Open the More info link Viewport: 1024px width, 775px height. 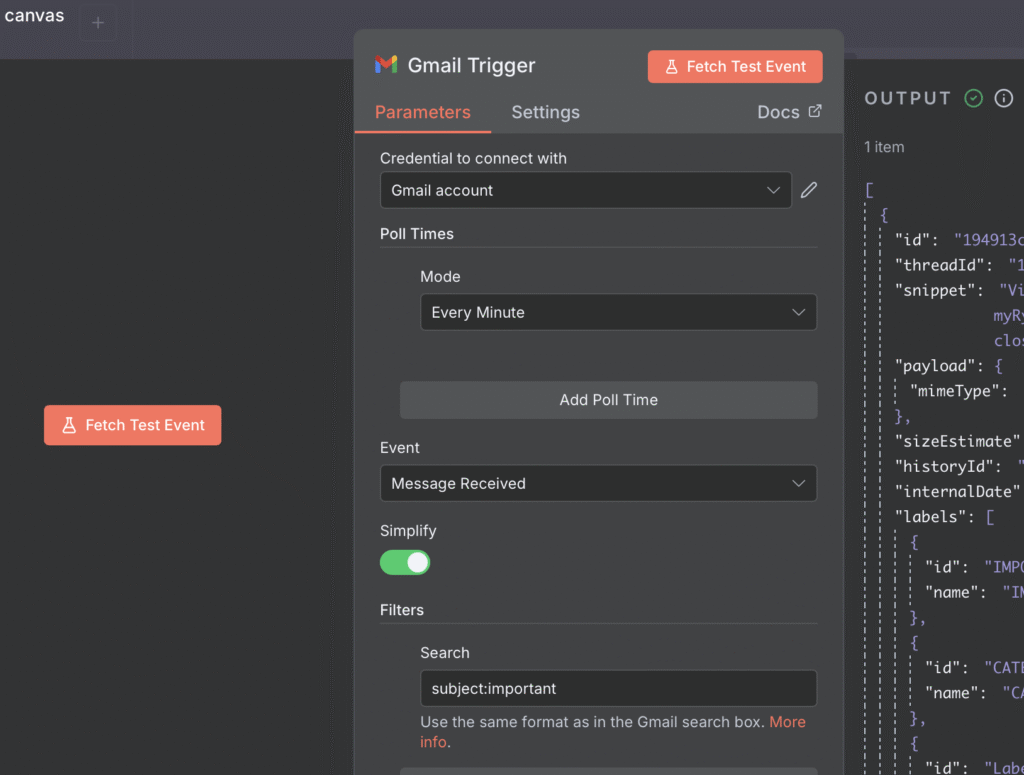pos(787,722)
